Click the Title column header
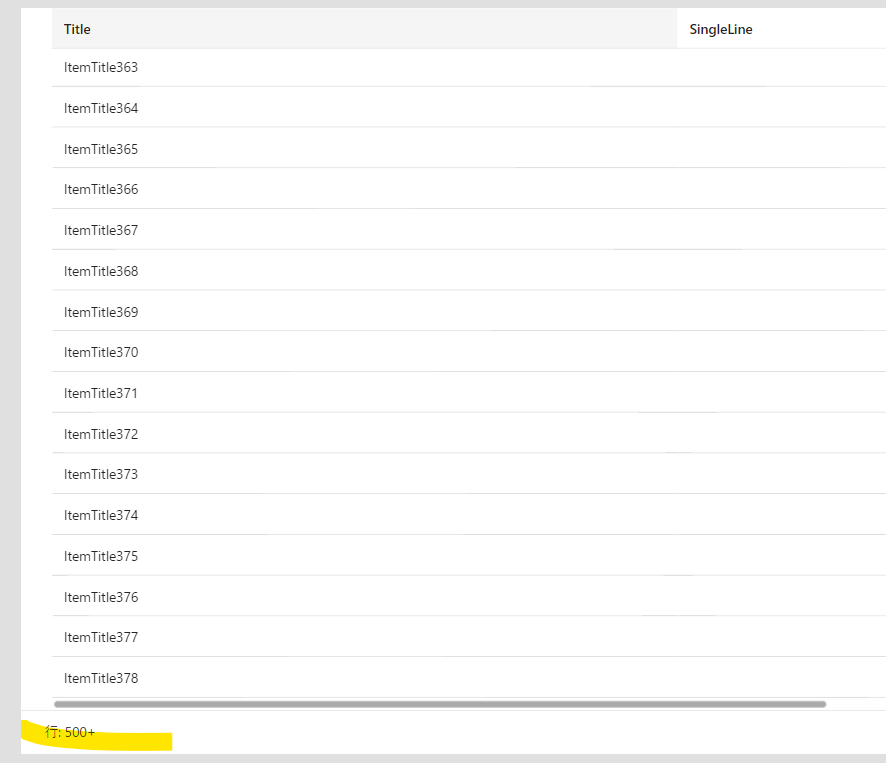 tap(364, 29)
